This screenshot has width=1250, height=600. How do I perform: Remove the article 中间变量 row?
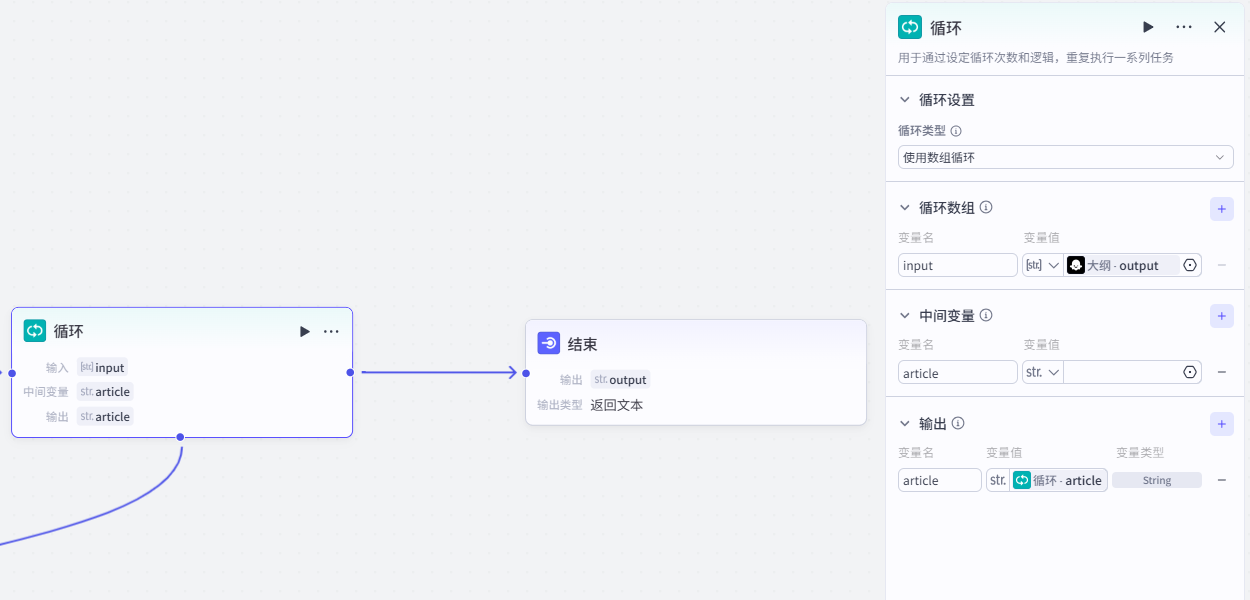(1221, 372)
